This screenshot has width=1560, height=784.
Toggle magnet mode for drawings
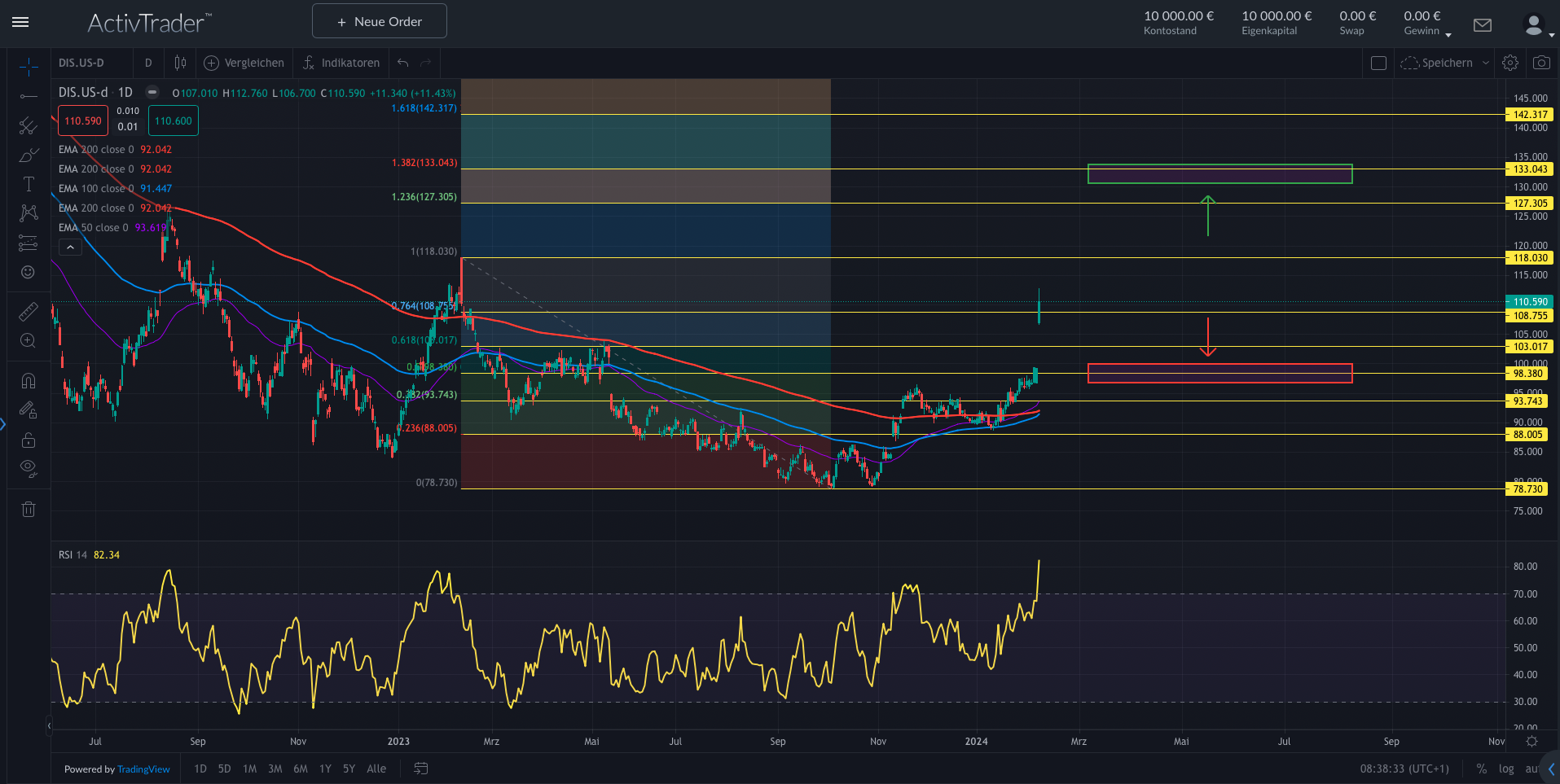[x=29, y=380]
